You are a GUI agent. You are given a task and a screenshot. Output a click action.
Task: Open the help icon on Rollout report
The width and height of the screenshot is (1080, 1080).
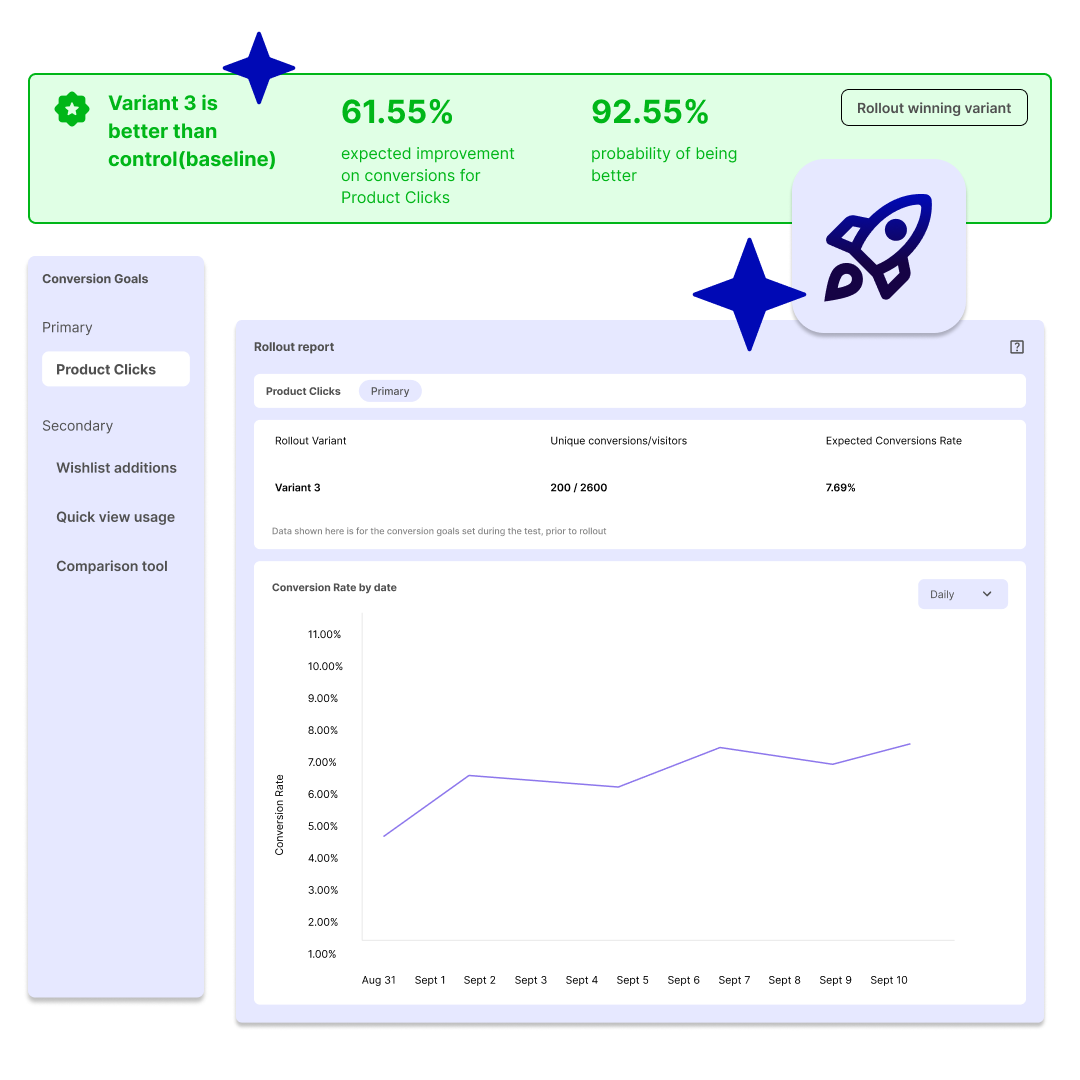tap(1017, 346)
